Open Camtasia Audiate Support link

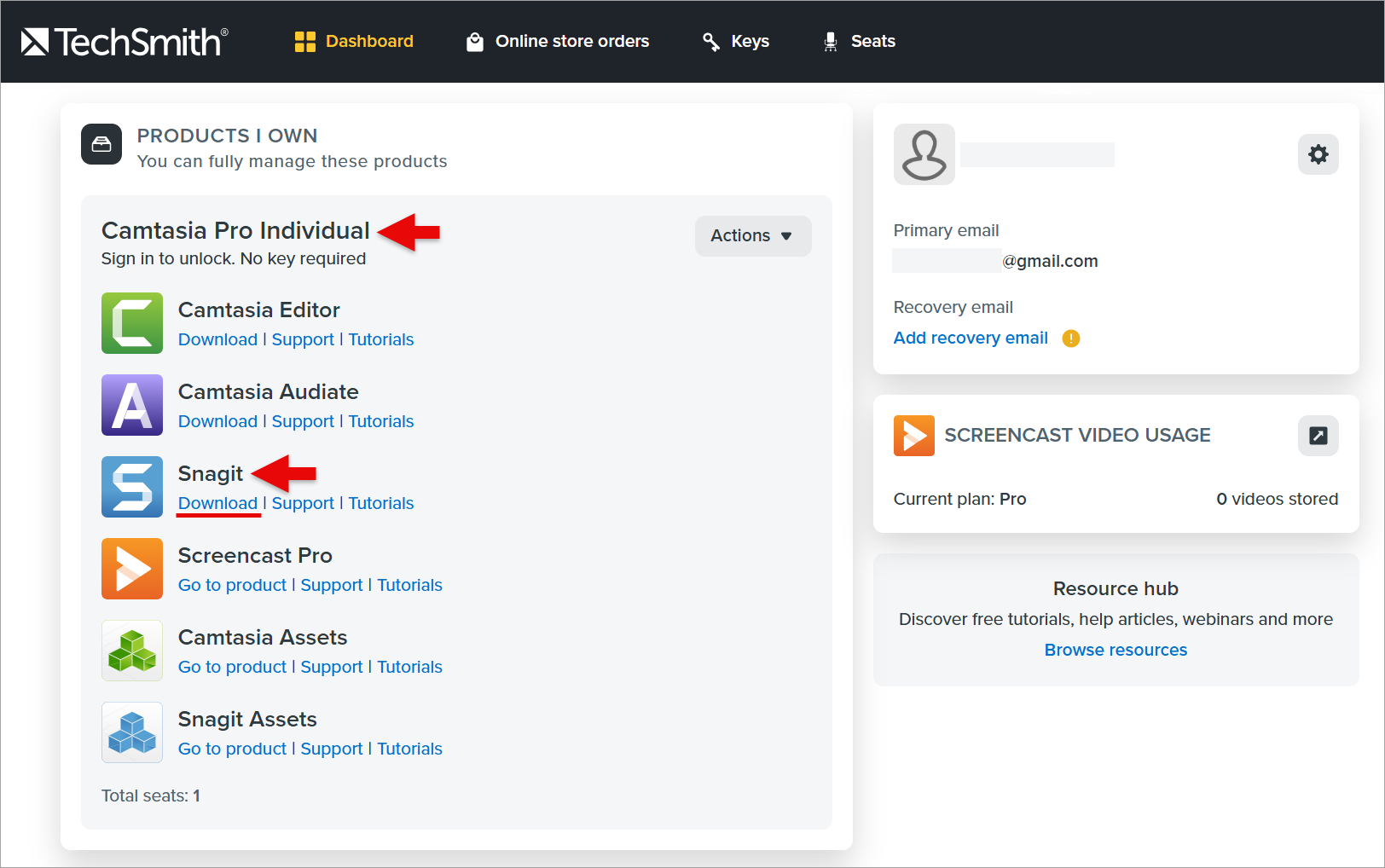click(x=303, y=421)
